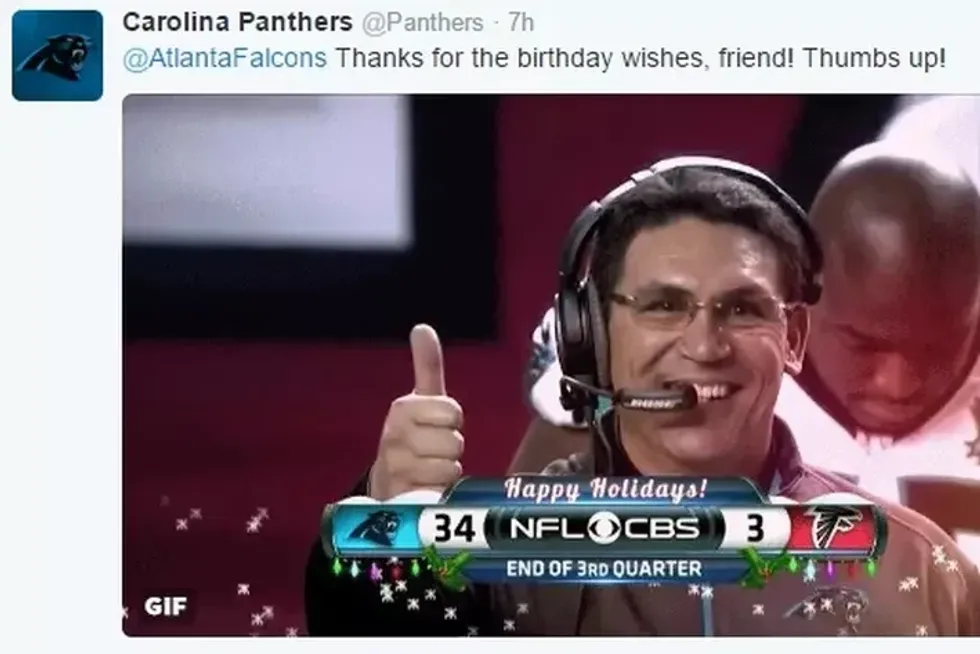
Task: Select the Panthers score of 34
Action: pos(454,529)
